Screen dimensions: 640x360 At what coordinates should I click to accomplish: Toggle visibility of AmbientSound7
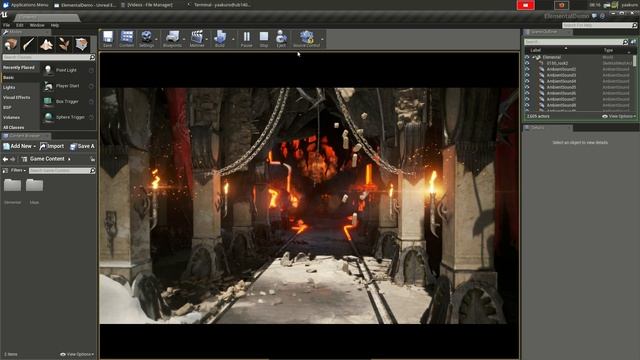527,99
